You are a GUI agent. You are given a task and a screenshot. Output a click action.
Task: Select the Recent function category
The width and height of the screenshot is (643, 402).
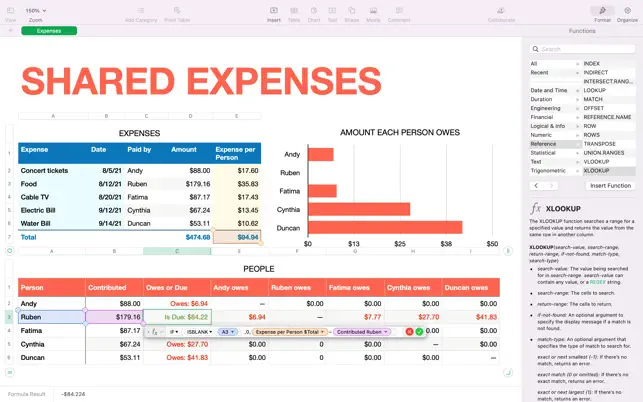555,73
